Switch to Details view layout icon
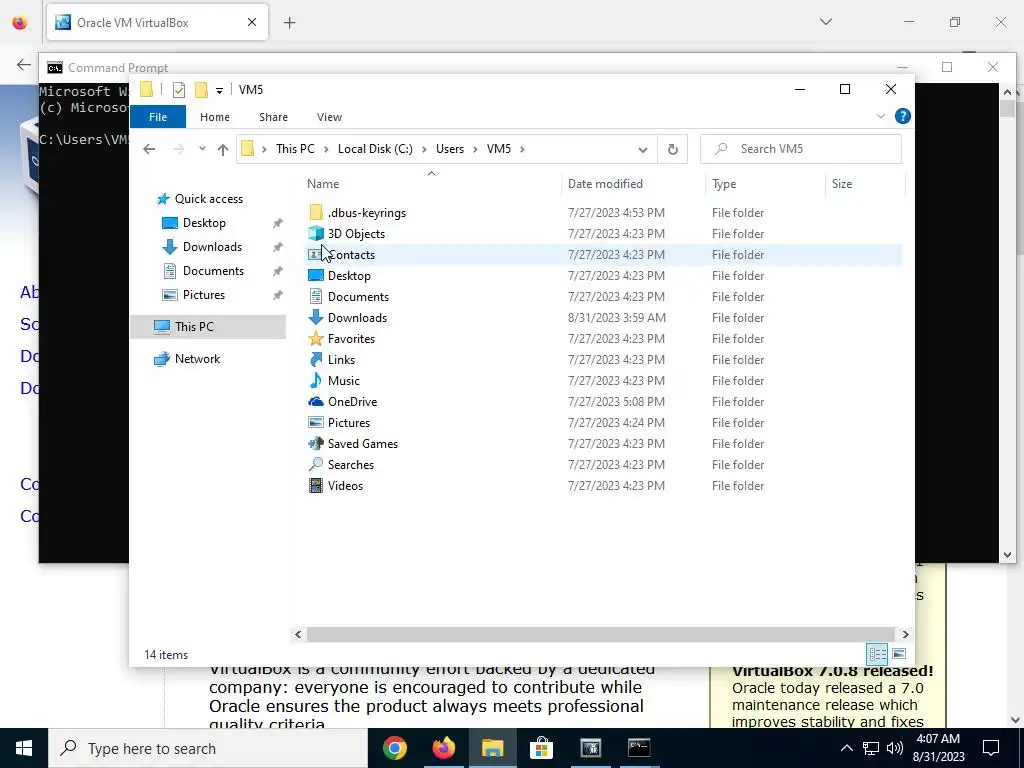 point(877,654)
